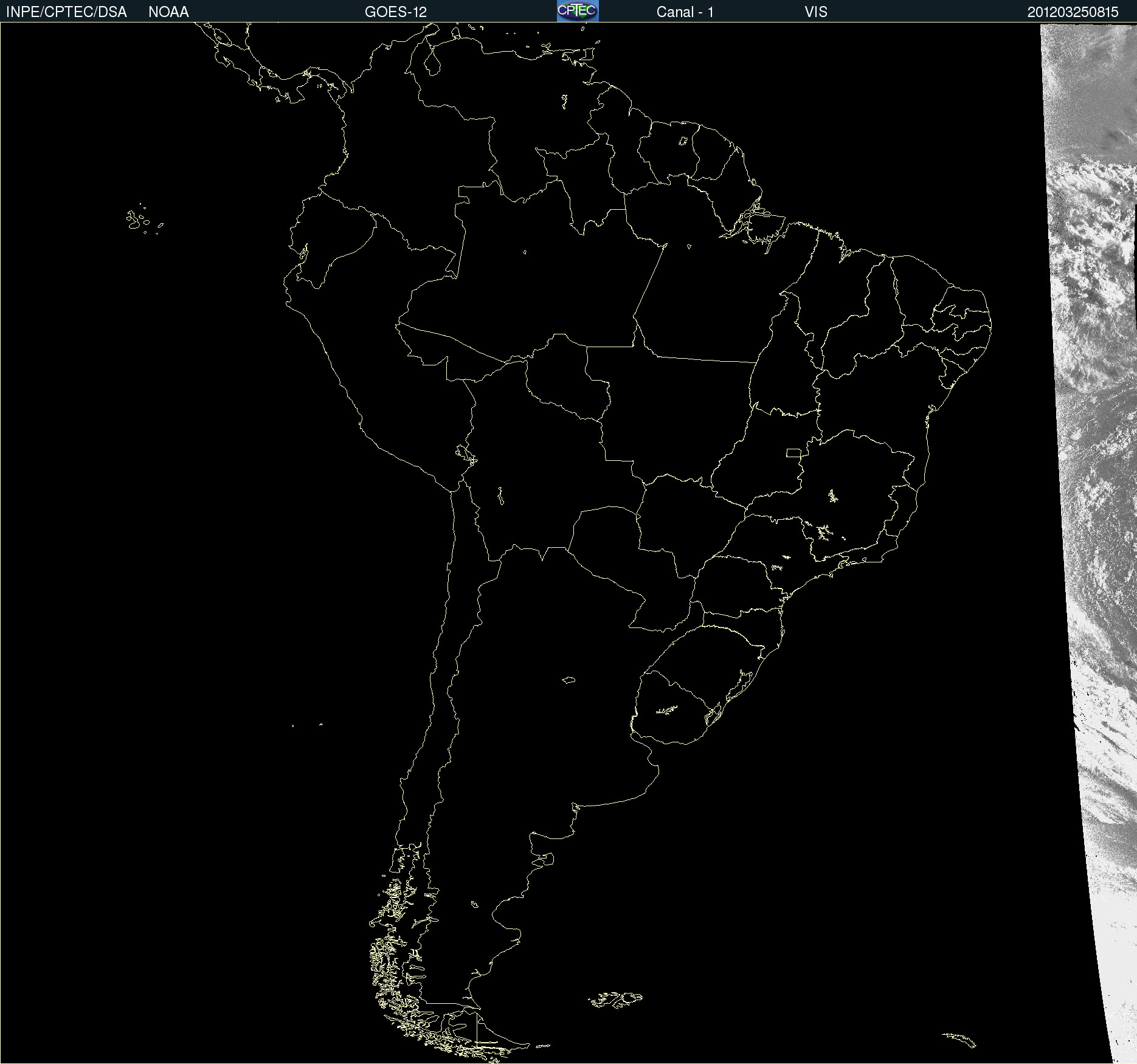Click the GOES-12 satellite label

(396, 12)
